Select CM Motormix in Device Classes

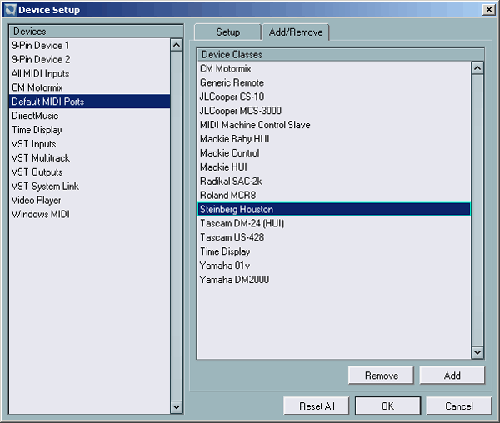click(334, 69)
